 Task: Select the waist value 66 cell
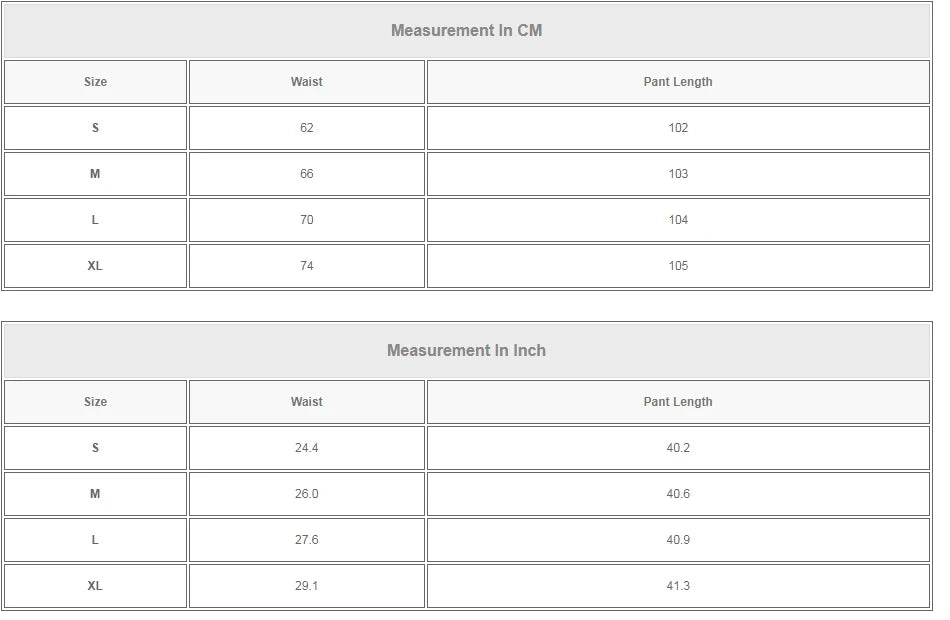pos(306,174)
